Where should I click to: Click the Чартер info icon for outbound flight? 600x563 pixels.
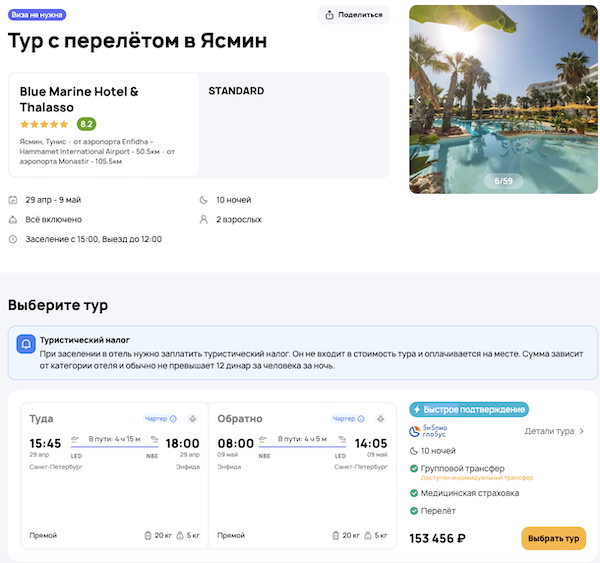point(173,419)
